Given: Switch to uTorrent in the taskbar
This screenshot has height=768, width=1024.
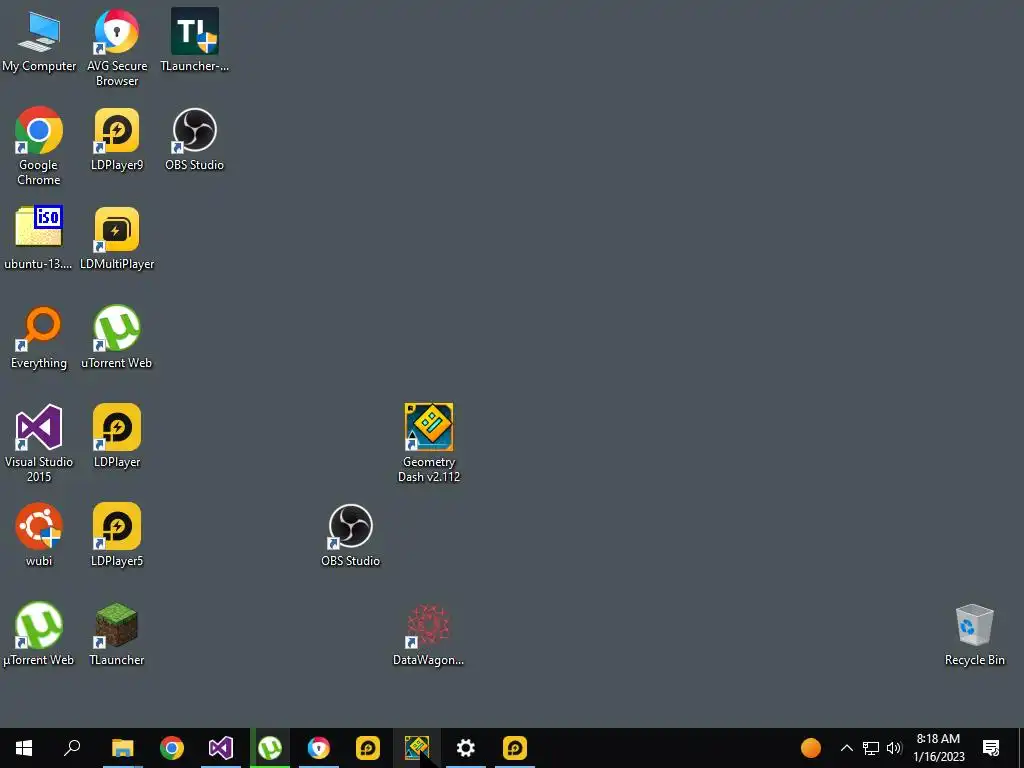Looking at the screenshot, I should pyautogui.click(x=270, y=748).
